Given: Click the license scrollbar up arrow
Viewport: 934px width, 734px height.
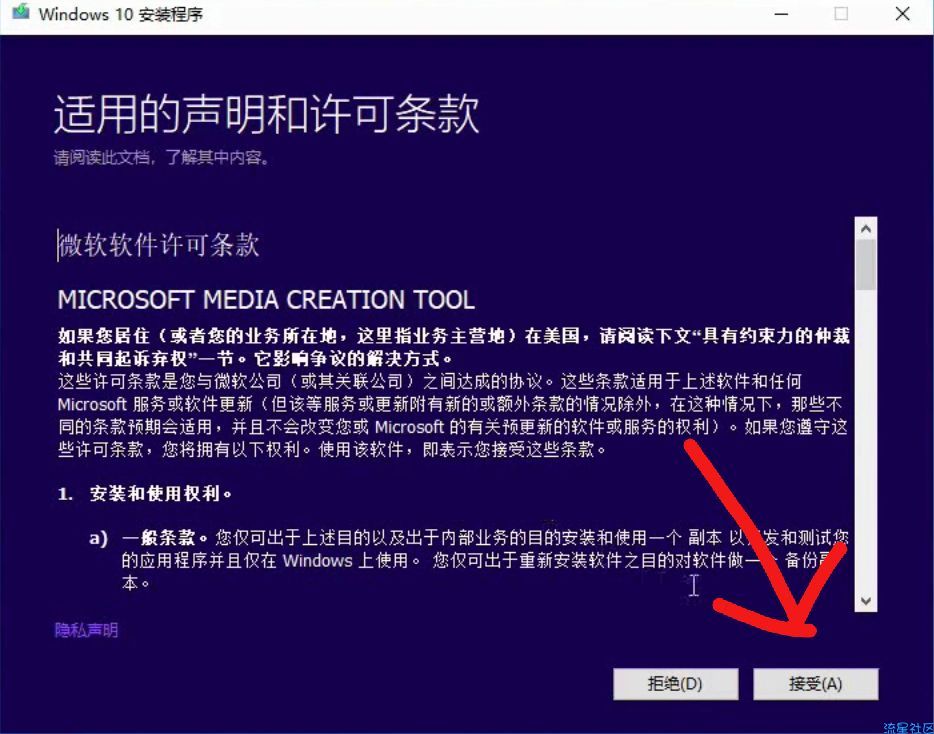Looking at the screenshot, I should (865, 228).
